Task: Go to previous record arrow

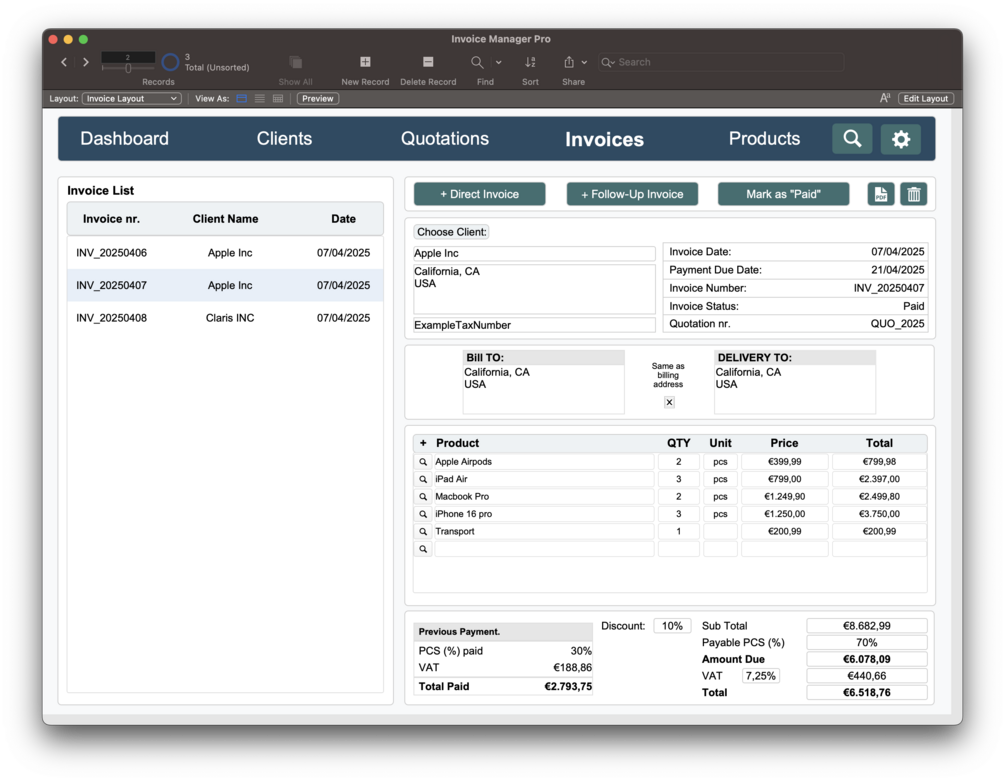Action: 63,62
